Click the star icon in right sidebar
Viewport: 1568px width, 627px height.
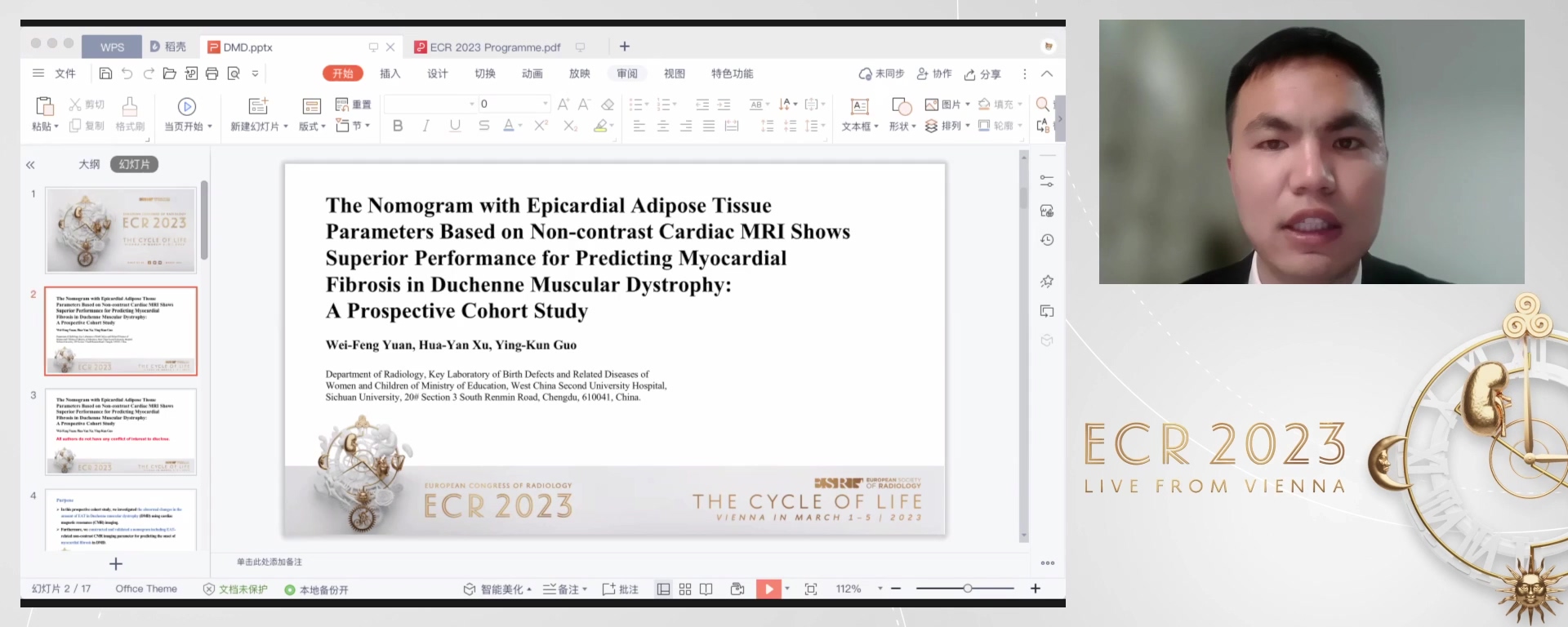click(1047, 282)
